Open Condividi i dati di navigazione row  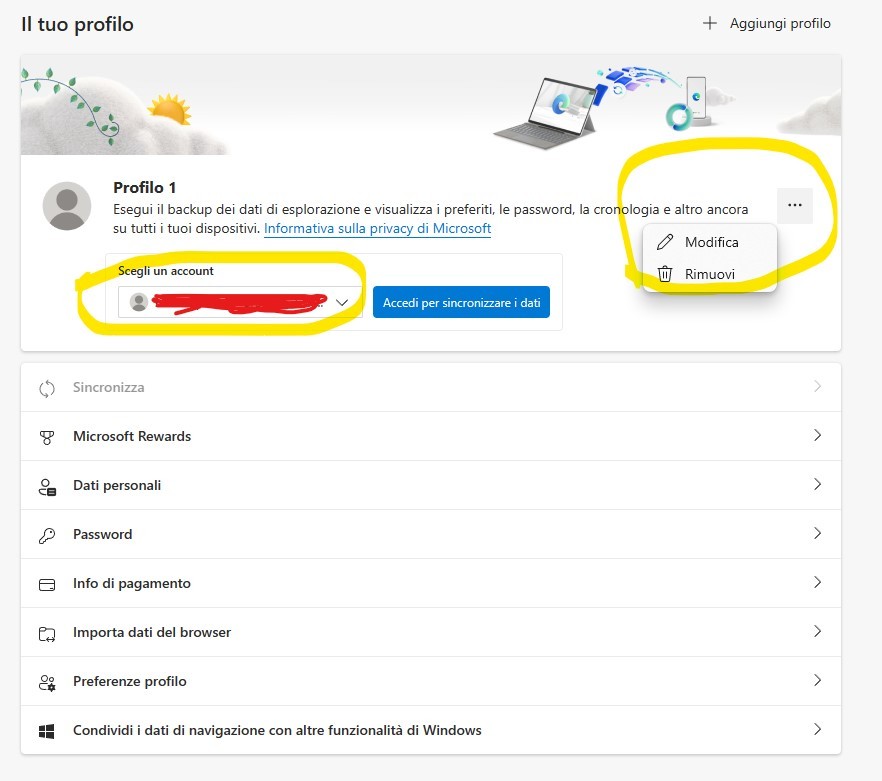coord(431,730)
